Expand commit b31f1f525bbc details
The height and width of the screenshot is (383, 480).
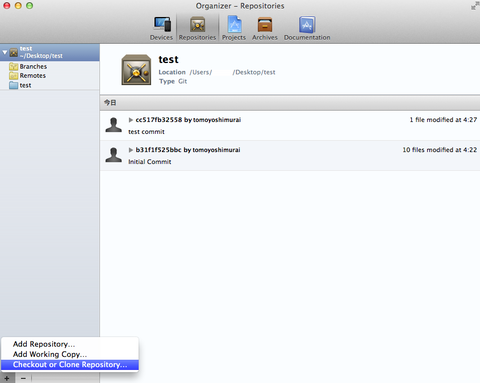[x=131, y=150]
